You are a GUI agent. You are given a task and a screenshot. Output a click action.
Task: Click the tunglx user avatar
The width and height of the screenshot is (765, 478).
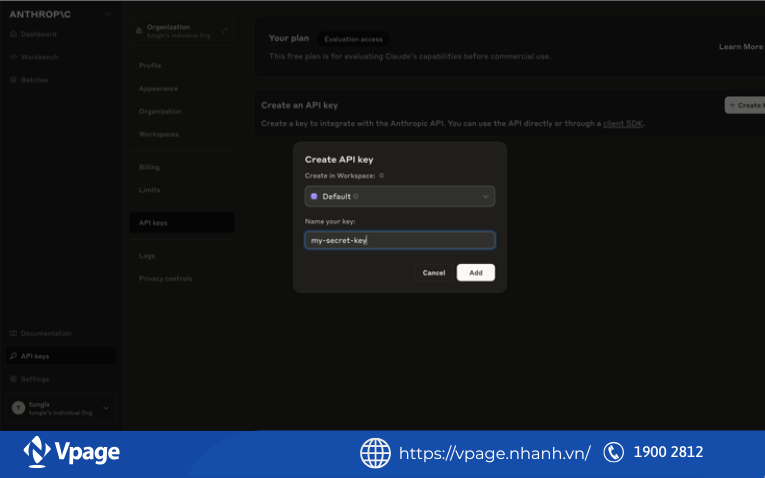pos(19,408)
